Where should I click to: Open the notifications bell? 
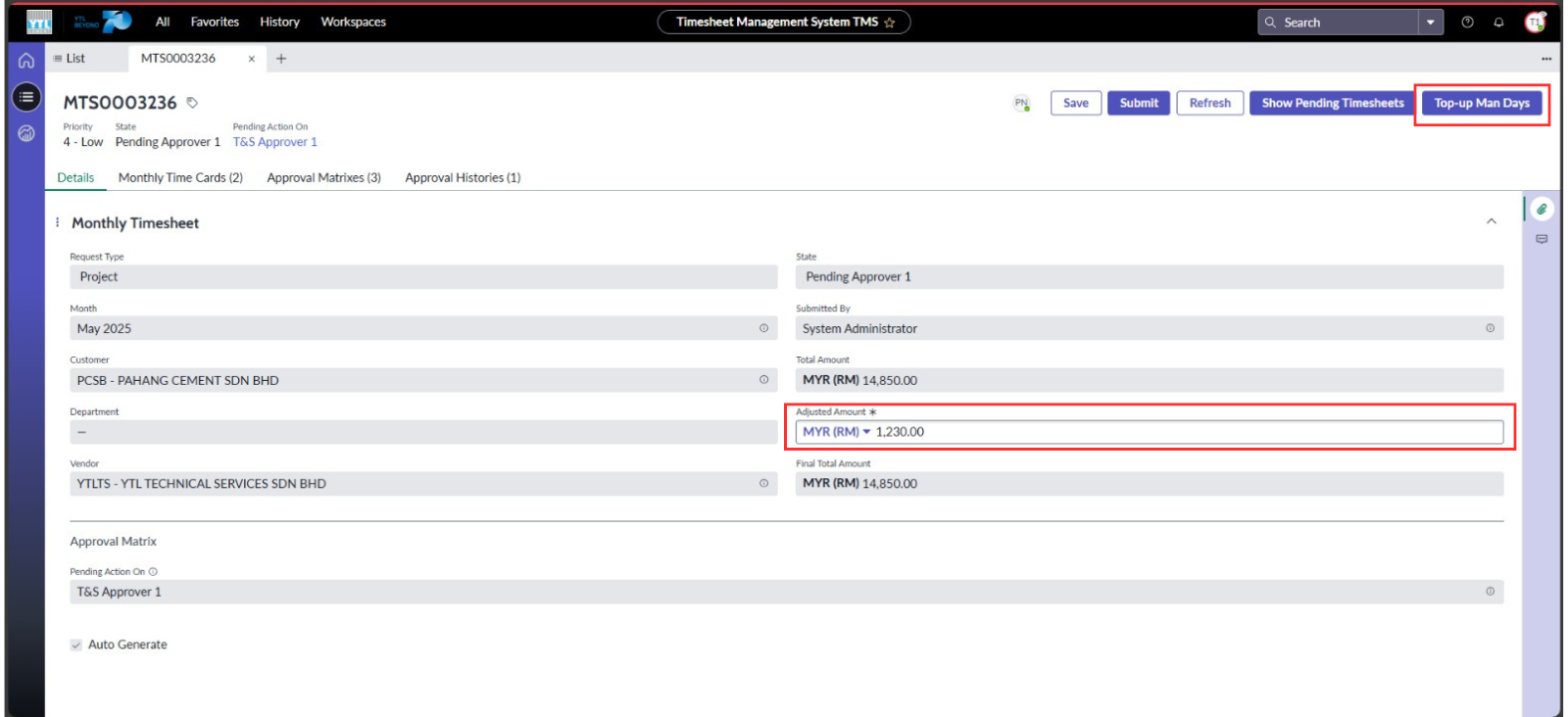point(1498,23)
